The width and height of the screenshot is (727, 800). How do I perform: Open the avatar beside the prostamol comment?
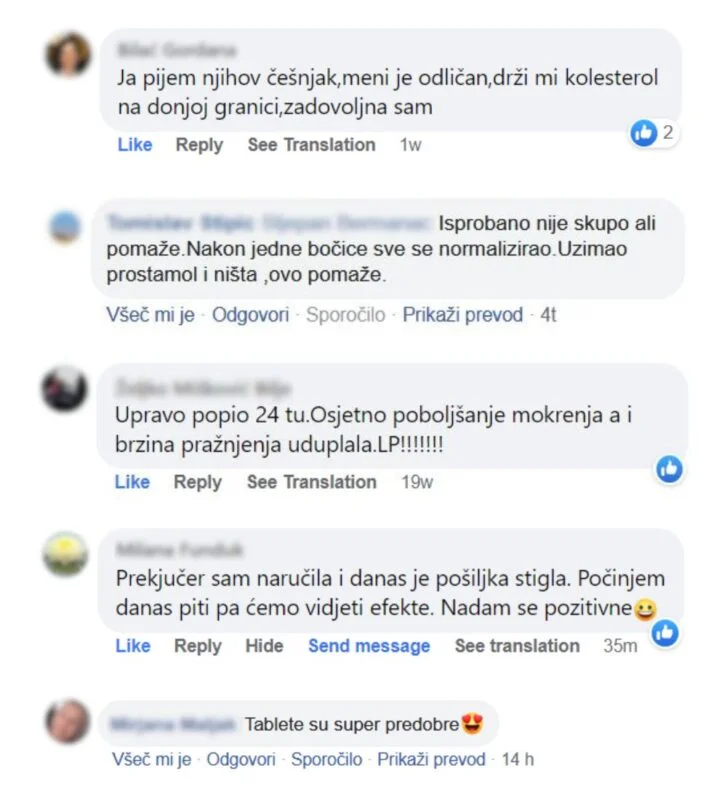66,228
